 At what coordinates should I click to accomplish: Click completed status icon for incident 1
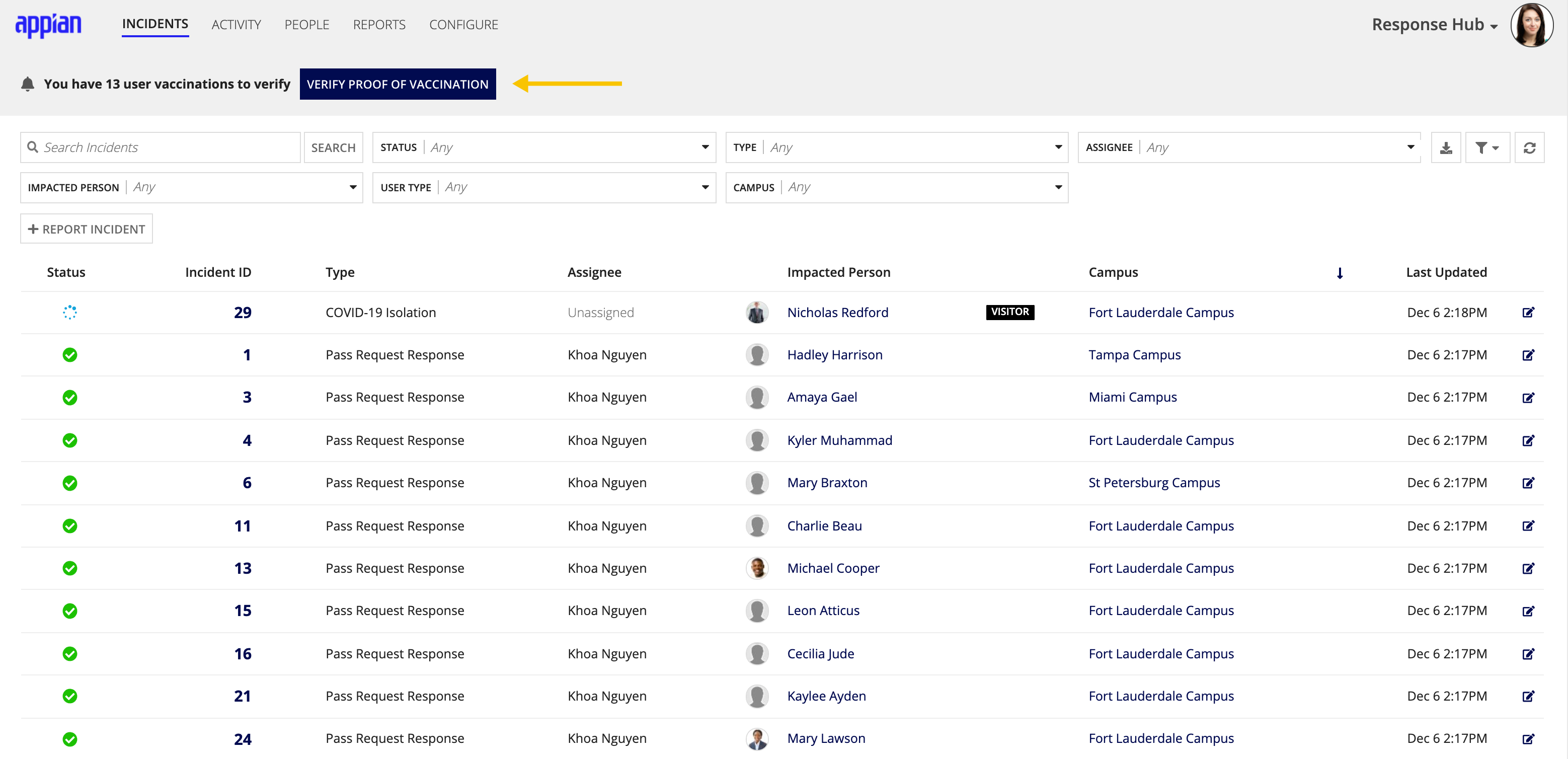70,355
